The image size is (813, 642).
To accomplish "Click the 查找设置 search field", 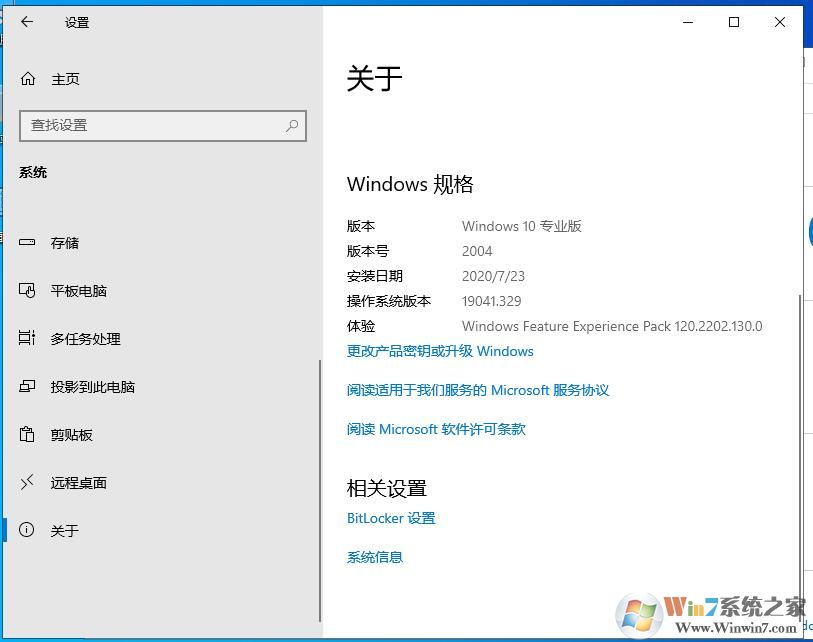I will tap(150, 126).
